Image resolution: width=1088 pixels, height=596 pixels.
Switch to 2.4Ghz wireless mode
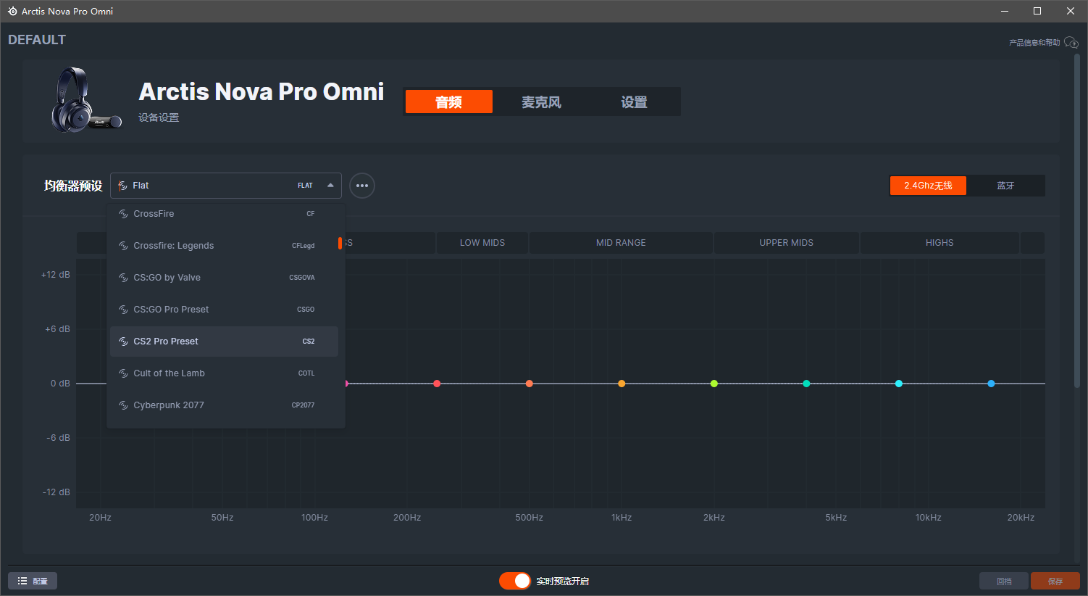point(928,185)
